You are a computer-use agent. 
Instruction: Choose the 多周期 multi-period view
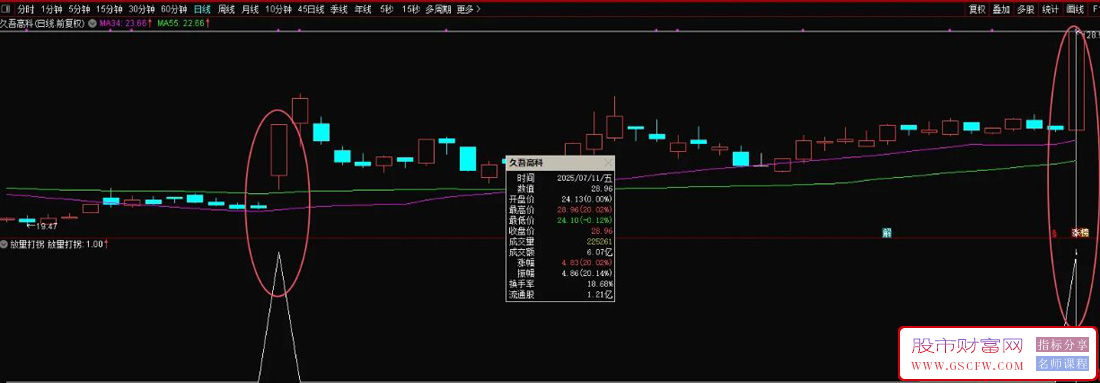click(x=438, y=9)
